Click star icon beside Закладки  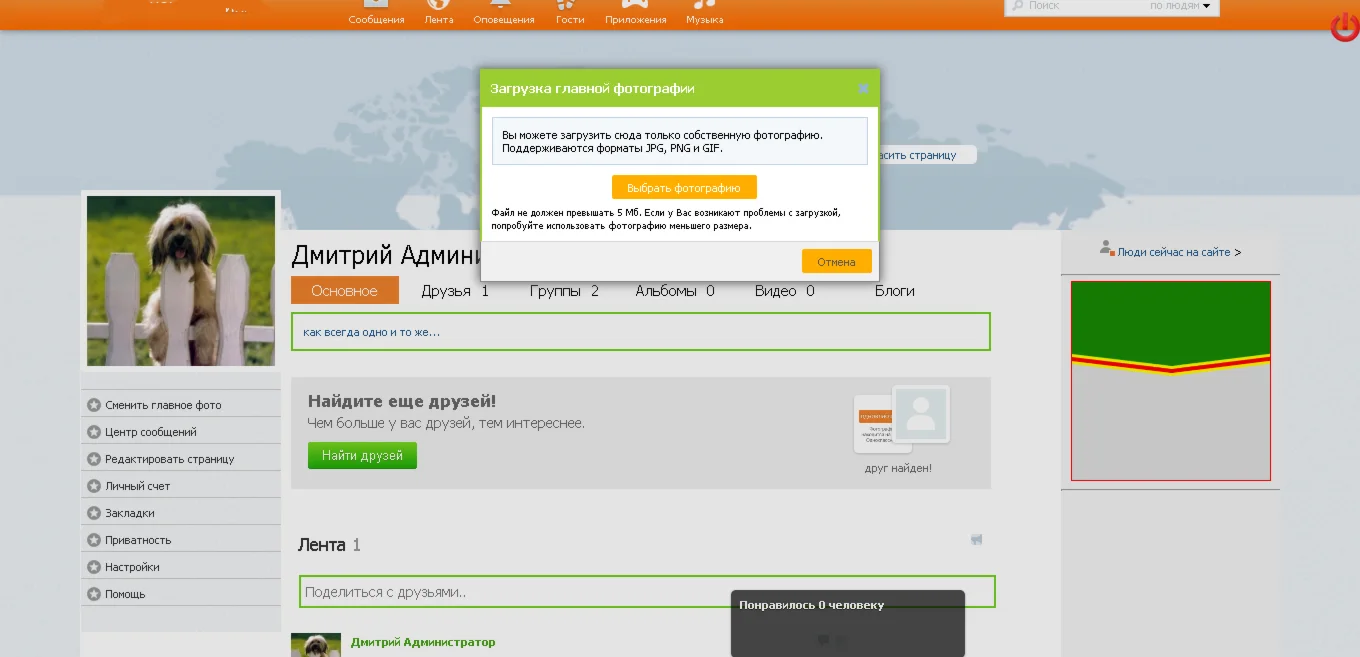point(94,513)
